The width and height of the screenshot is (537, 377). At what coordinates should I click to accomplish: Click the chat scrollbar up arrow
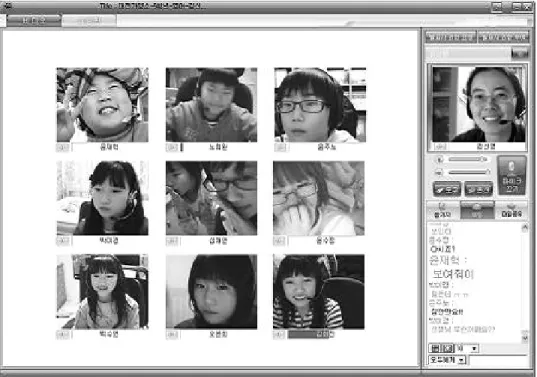[525, 227]
